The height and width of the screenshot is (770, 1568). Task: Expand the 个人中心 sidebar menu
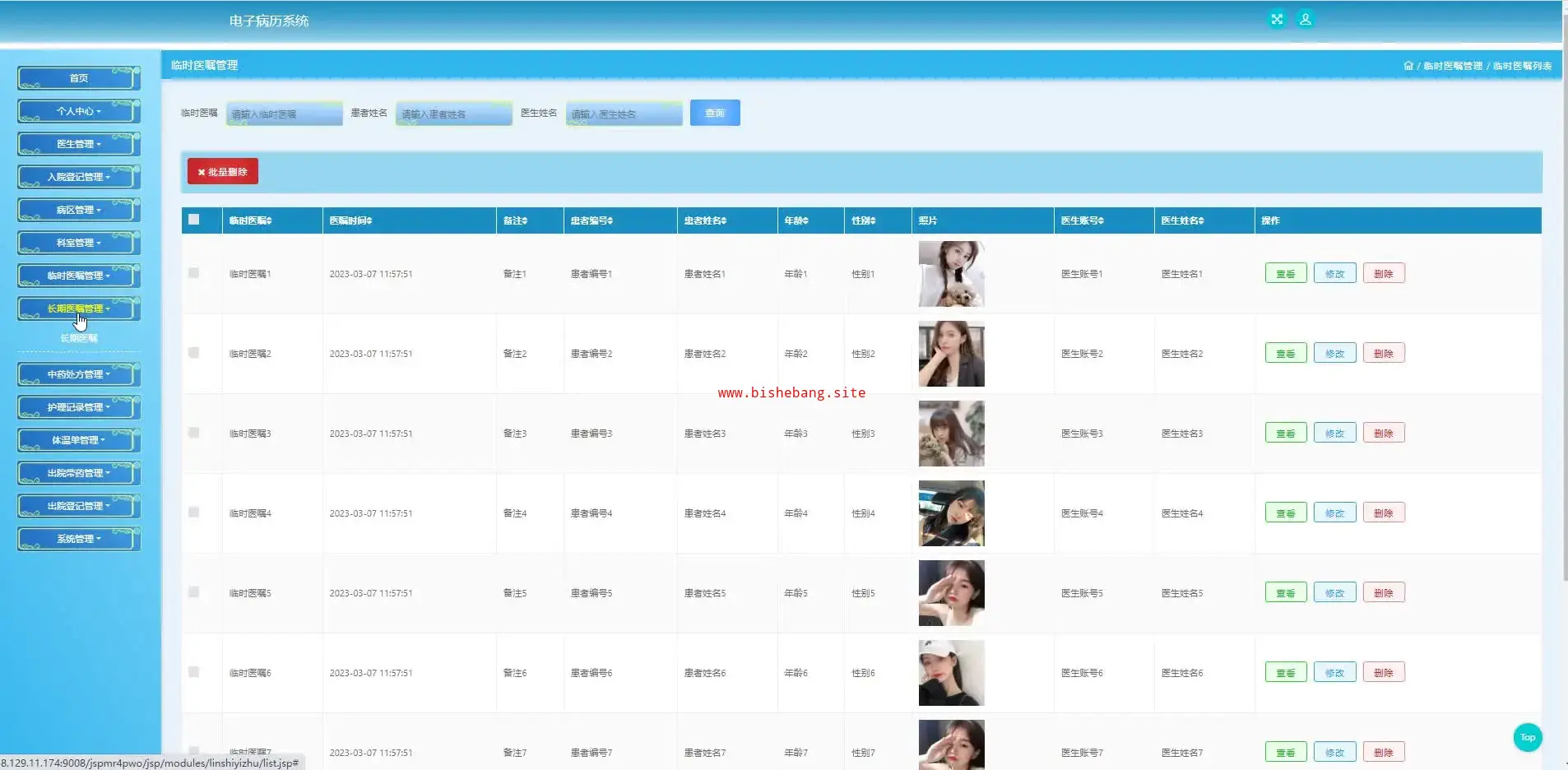78,111
